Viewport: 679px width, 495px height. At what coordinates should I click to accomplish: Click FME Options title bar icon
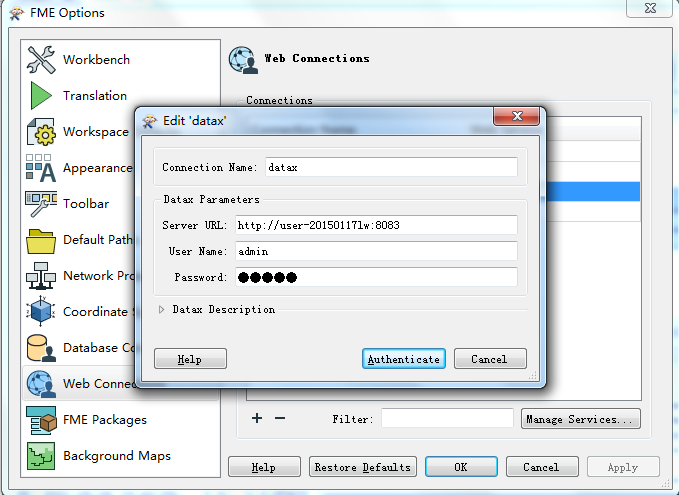pyautogui.click(x=17, y=13)
